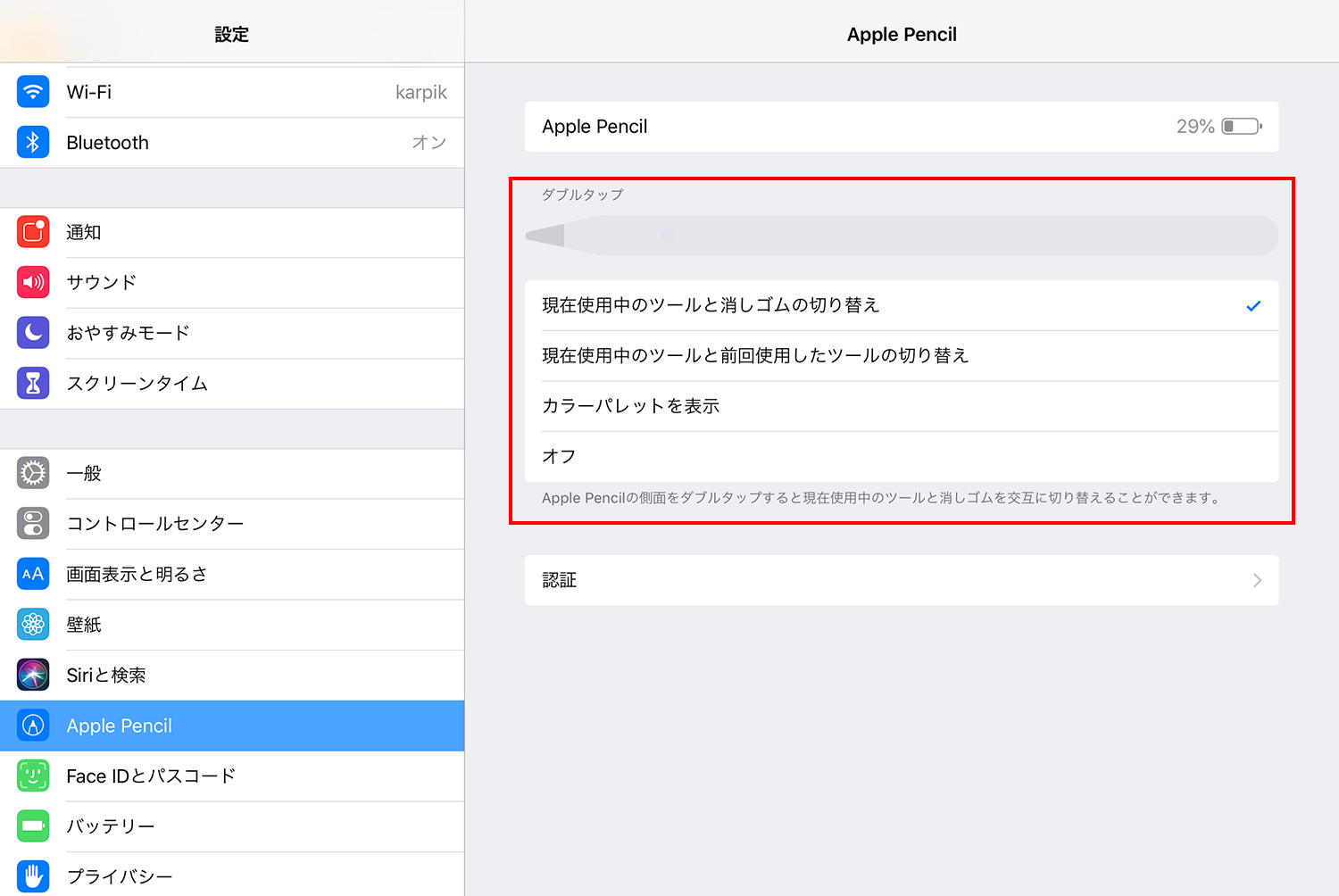This screenshot has width=1339, height=896.
Task: Tap the コントロールセンター switches icon
Action: 33,523
